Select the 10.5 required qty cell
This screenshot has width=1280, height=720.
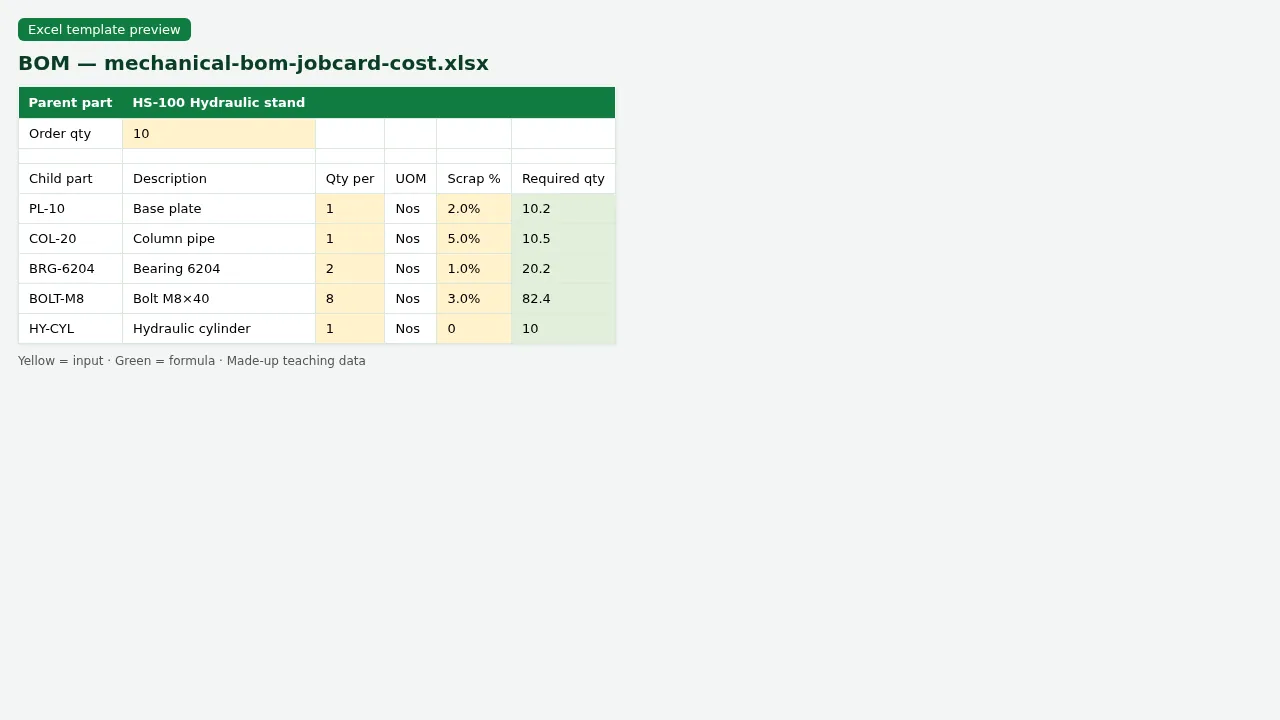coord(563,239)
